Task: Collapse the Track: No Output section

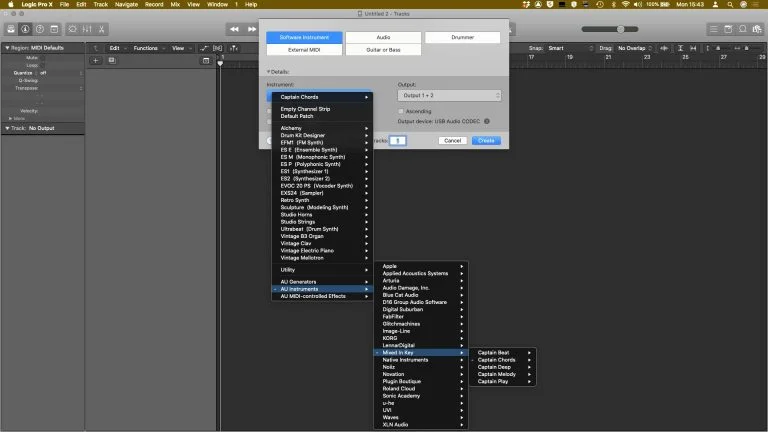Action: [x=7, y=128]
